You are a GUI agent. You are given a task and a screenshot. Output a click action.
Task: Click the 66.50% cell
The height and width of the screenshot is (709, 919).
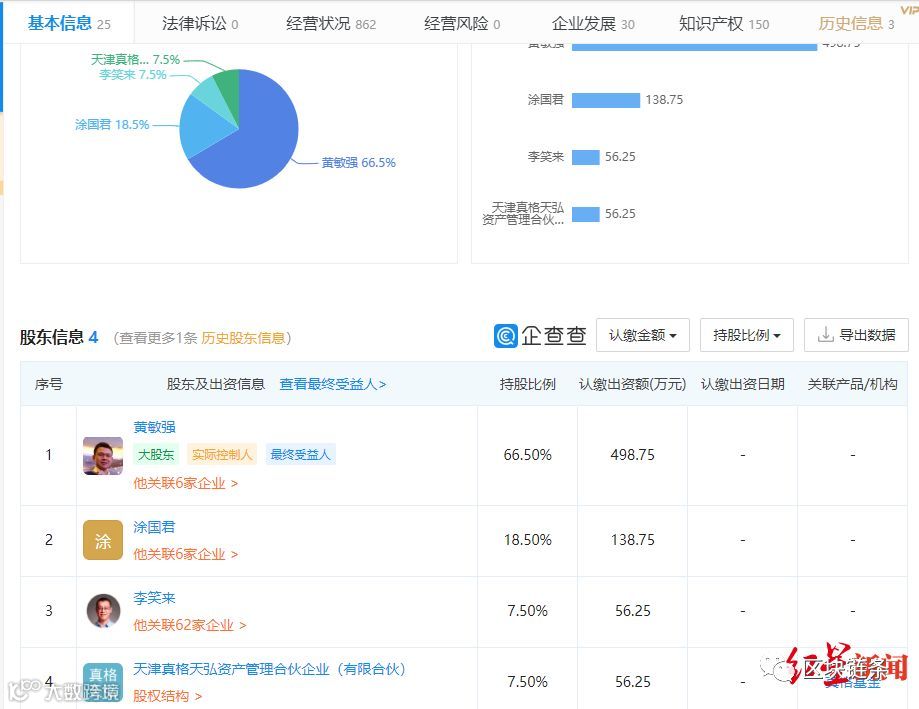(527, 455)
